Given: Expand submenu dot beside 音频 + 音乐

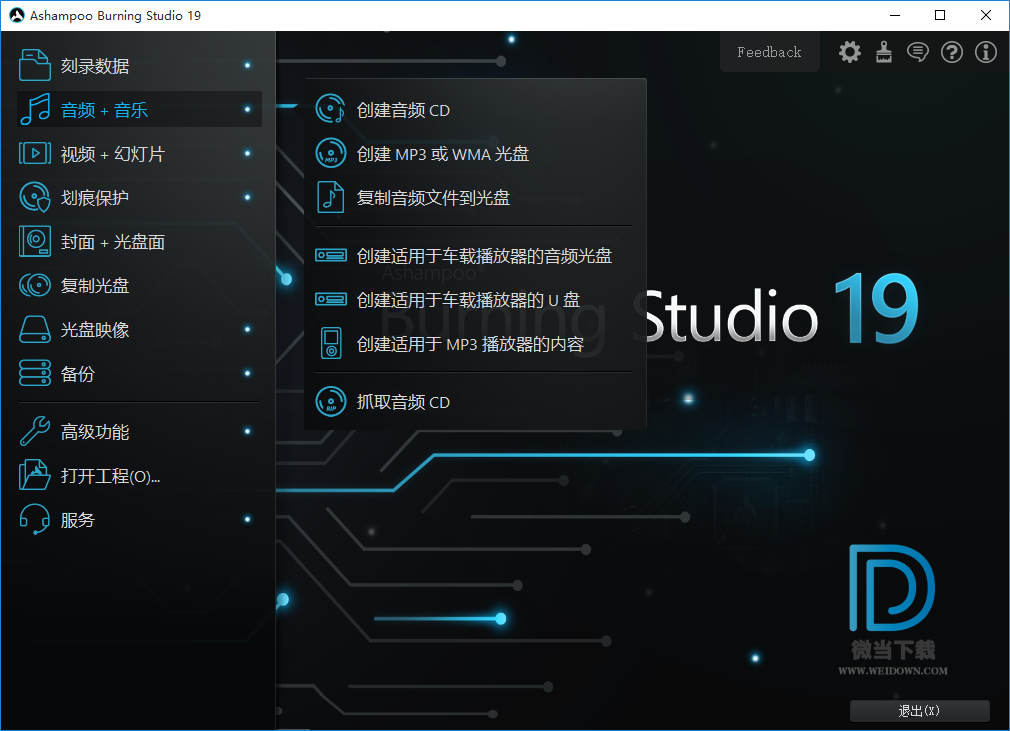Looking at the screenshot, I should [247, 109].
